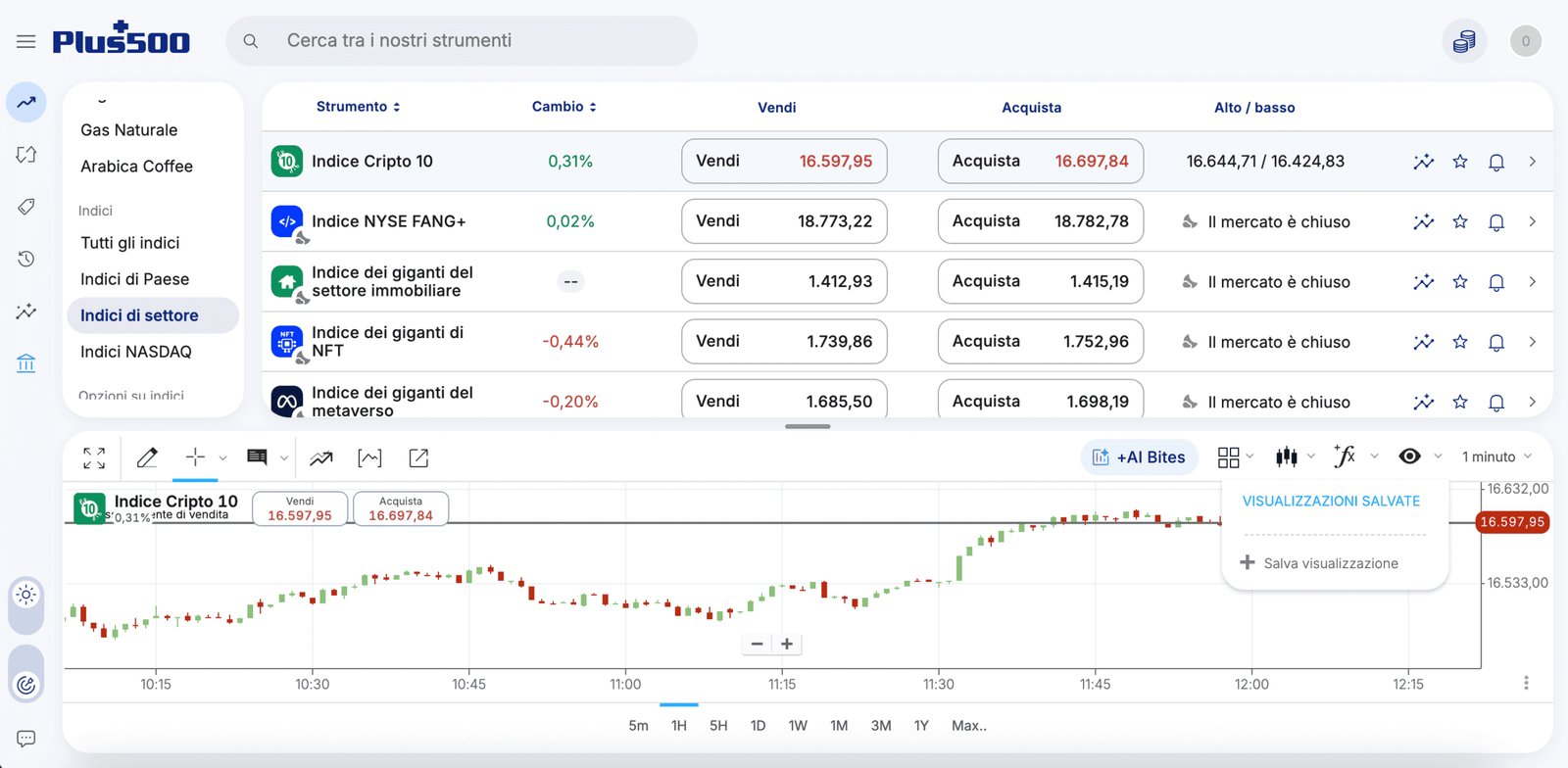The height and width of the screenshot is (768, 1568).
Task: Click Vendi 1.739,86 for the NFT index
Action: [784, 341]
